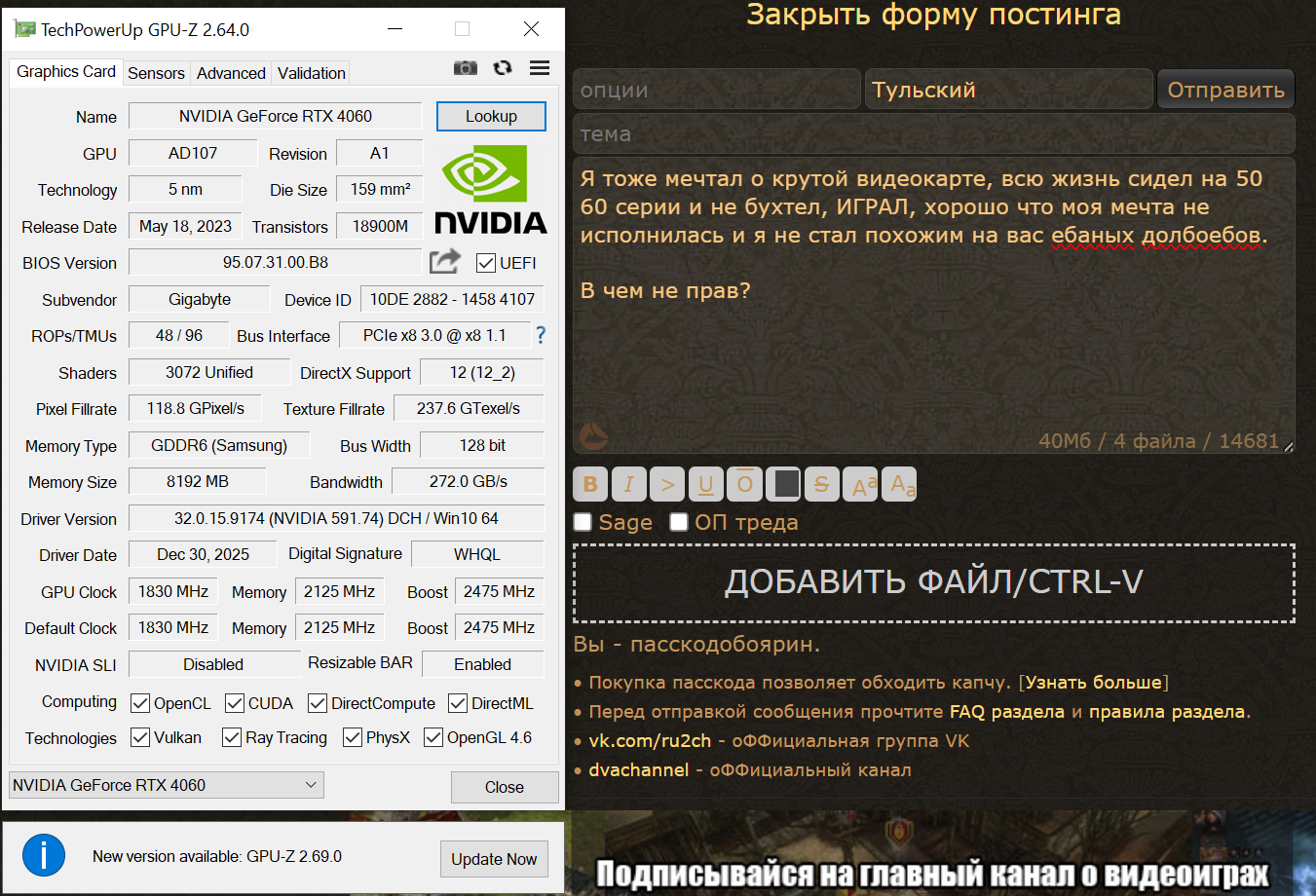
Task: Open the Узнать больше link
Action: pos(1094,682)
